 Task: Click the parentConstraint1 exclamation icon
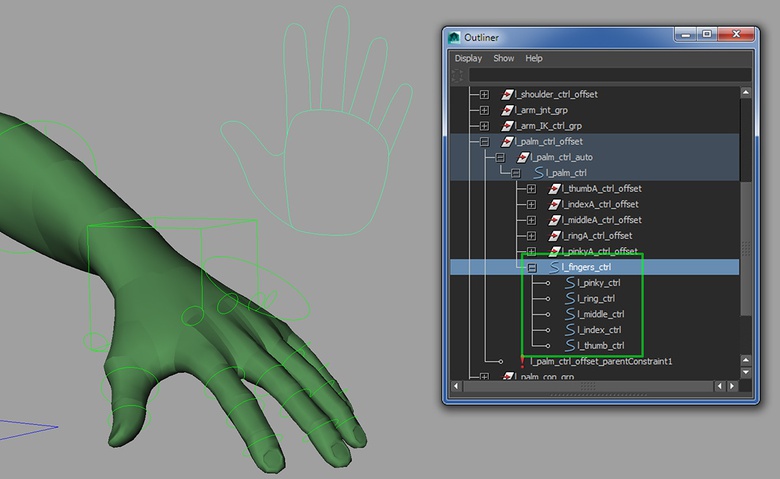(x=522, y=361)
